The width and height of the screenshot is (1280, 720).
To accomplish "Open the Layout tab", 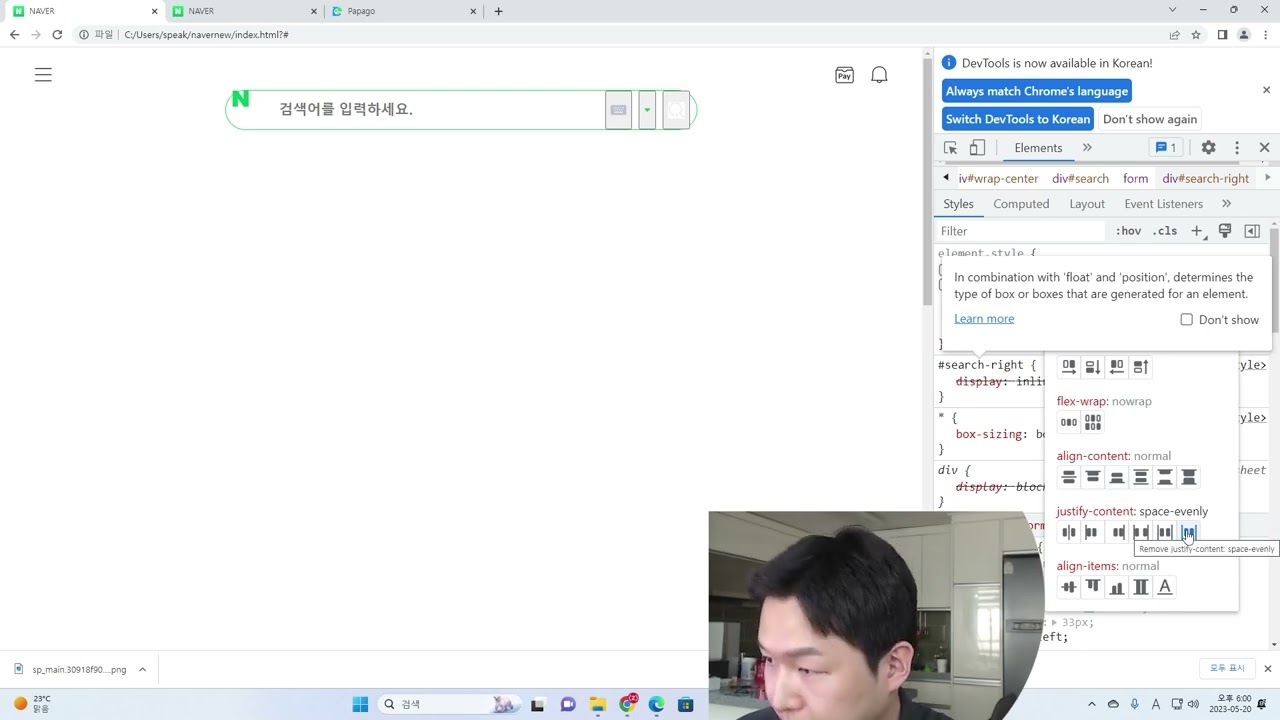I will coord(1087,204).
